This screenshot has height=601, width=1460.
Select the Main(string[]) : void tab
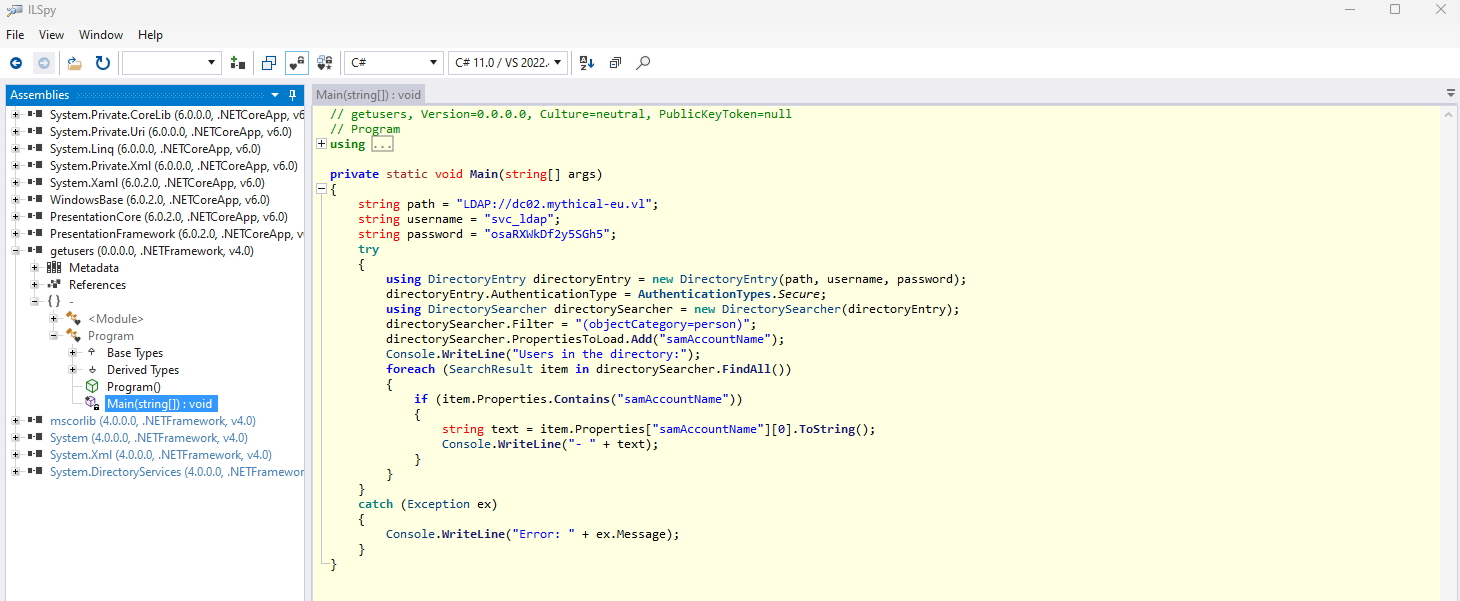369,94
